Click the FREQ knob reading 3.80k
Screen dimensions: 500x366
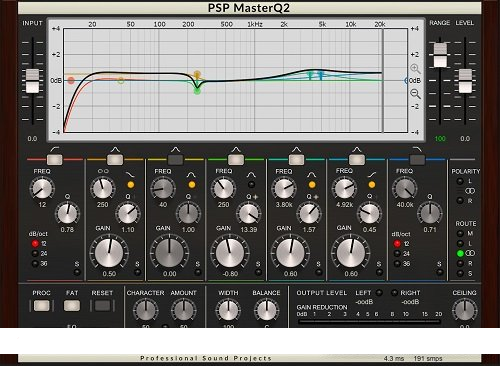[x=284, y=188]
